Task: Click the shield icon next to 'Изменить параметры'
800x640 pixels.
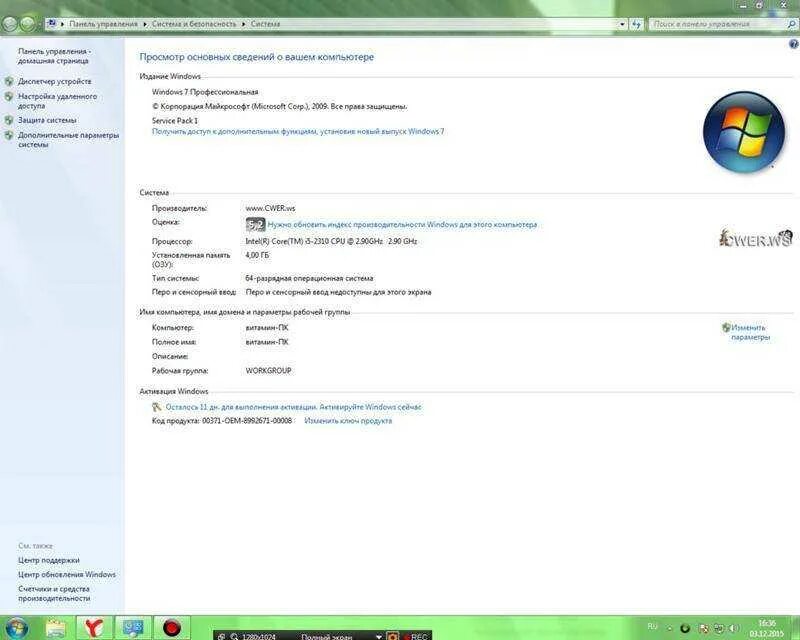Action: click(726, 328)
